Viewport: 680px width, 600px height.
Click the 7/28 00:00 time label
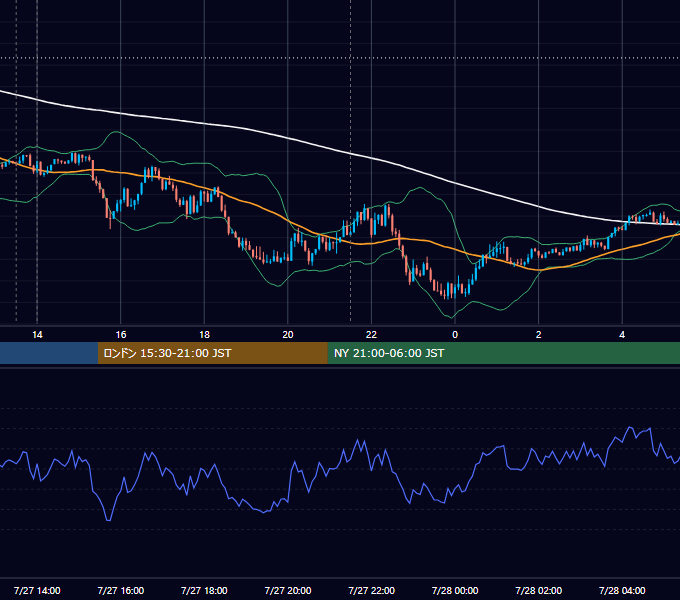455,590
